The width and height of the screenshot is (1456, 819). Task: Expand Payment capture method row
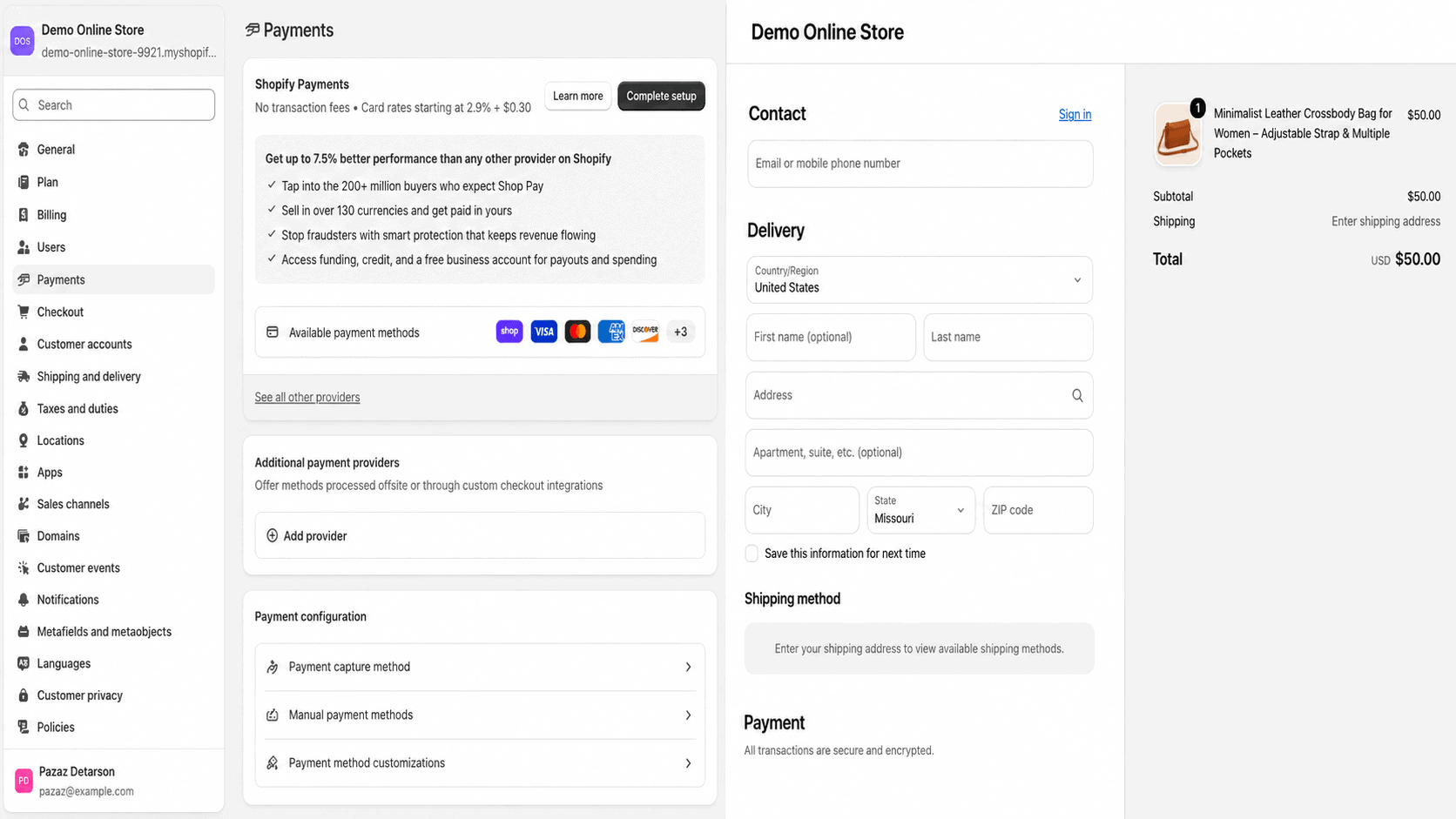pos(480,668)
